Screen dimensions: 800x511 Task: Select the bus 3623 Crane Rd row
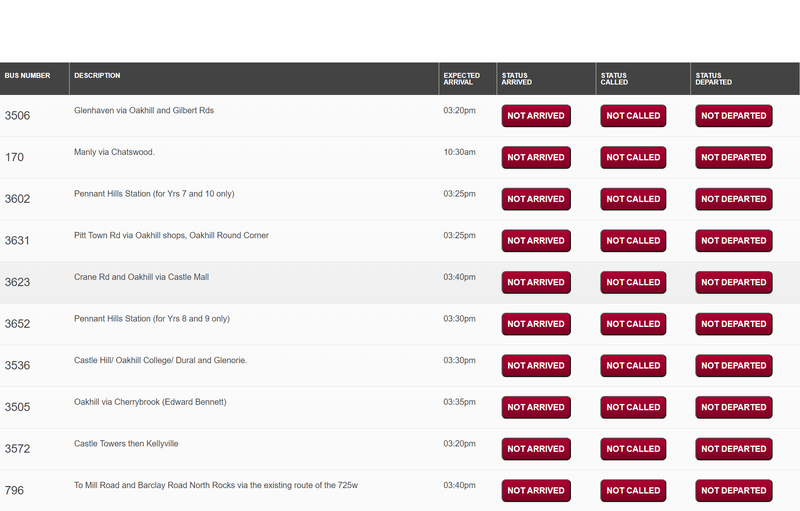(x=250, y=283)
